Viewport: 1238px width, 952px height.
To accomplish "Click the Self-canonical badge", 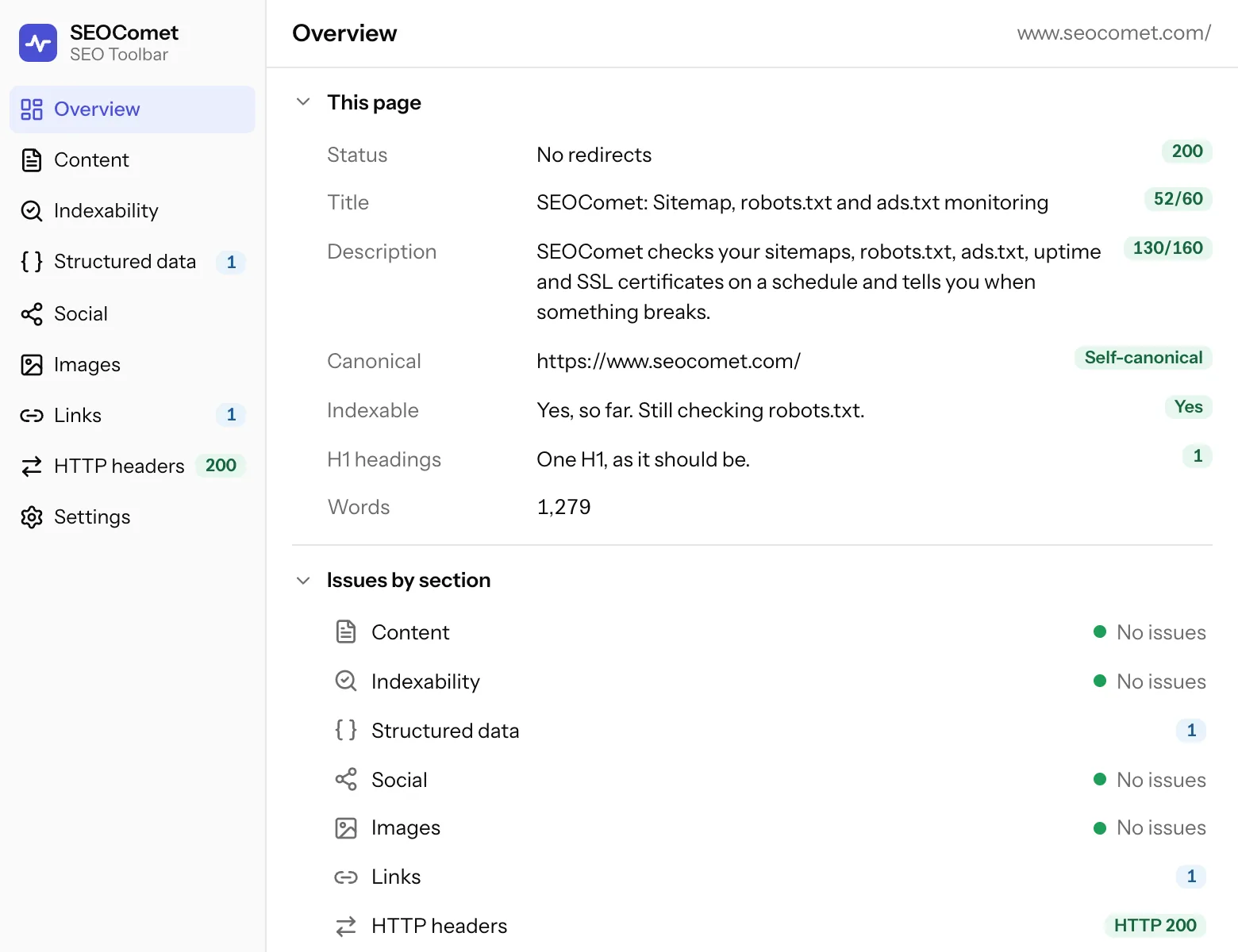I will pos(1144,358).
